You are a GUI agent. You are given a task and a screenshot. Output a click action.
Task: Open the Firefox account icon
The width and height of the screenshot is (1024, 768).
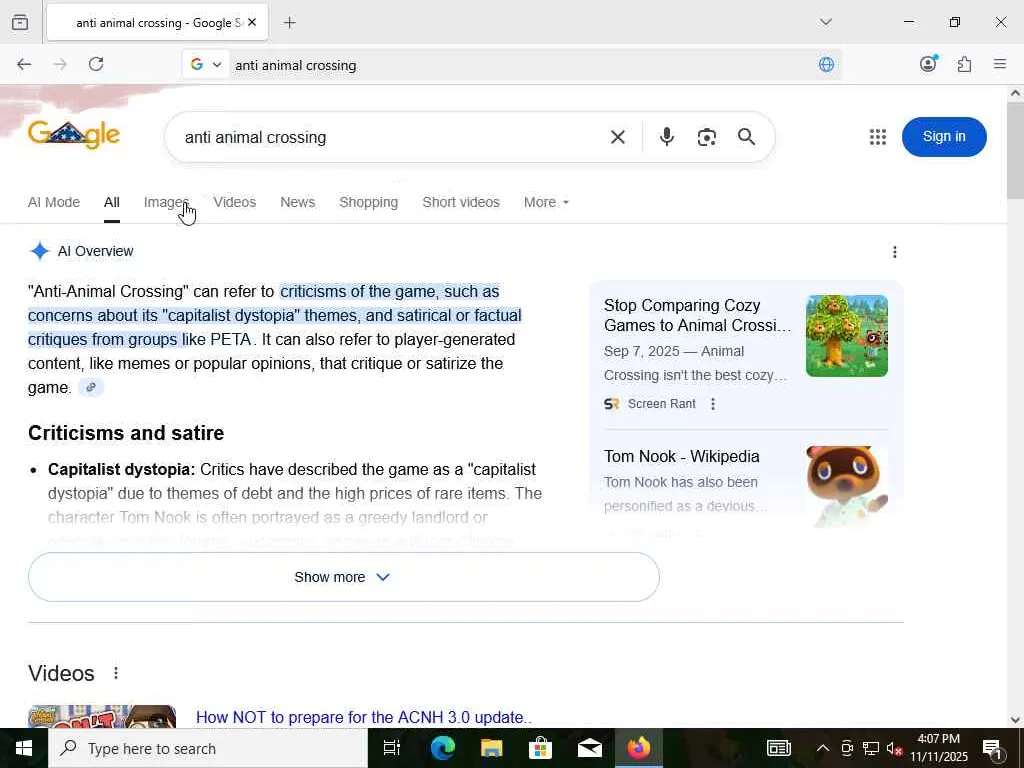pyautogui.click(x=928, y=64)
